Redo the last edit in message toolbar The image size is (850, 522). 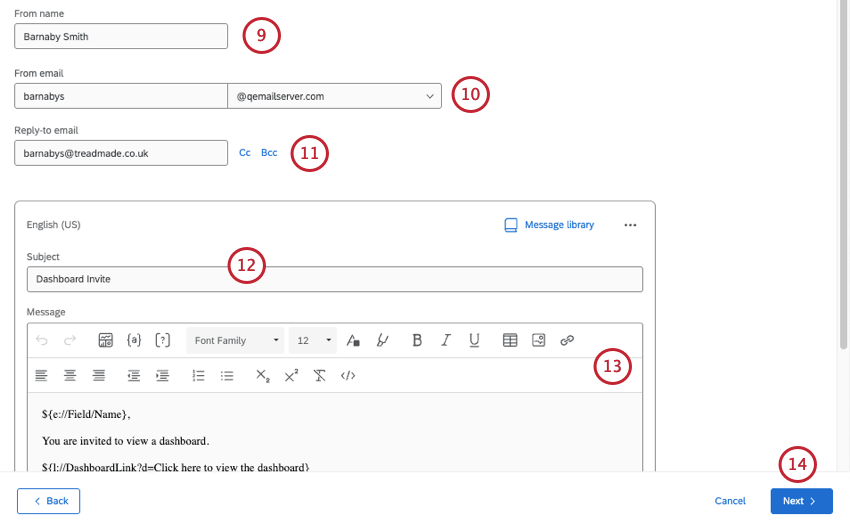70,340
